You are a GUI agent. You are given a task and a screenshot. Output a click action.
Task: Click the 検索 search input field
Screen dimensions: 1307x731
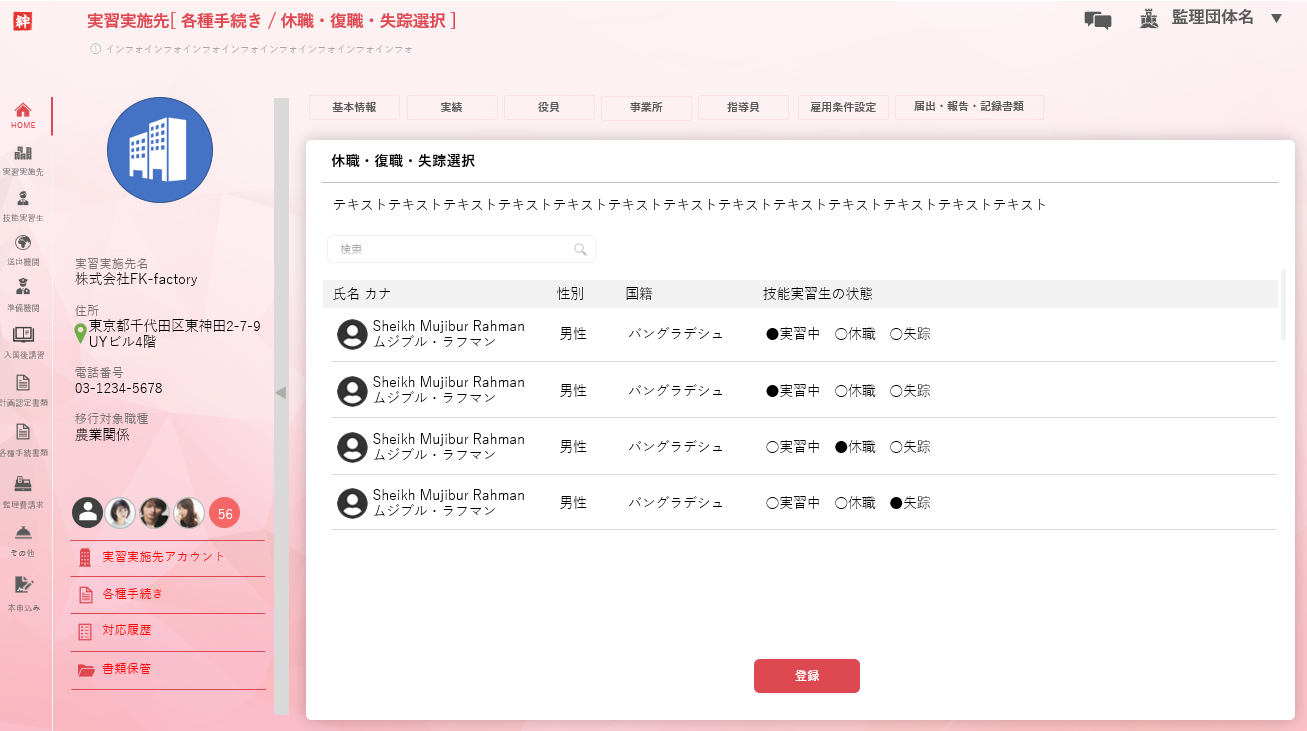pos(455,249)
